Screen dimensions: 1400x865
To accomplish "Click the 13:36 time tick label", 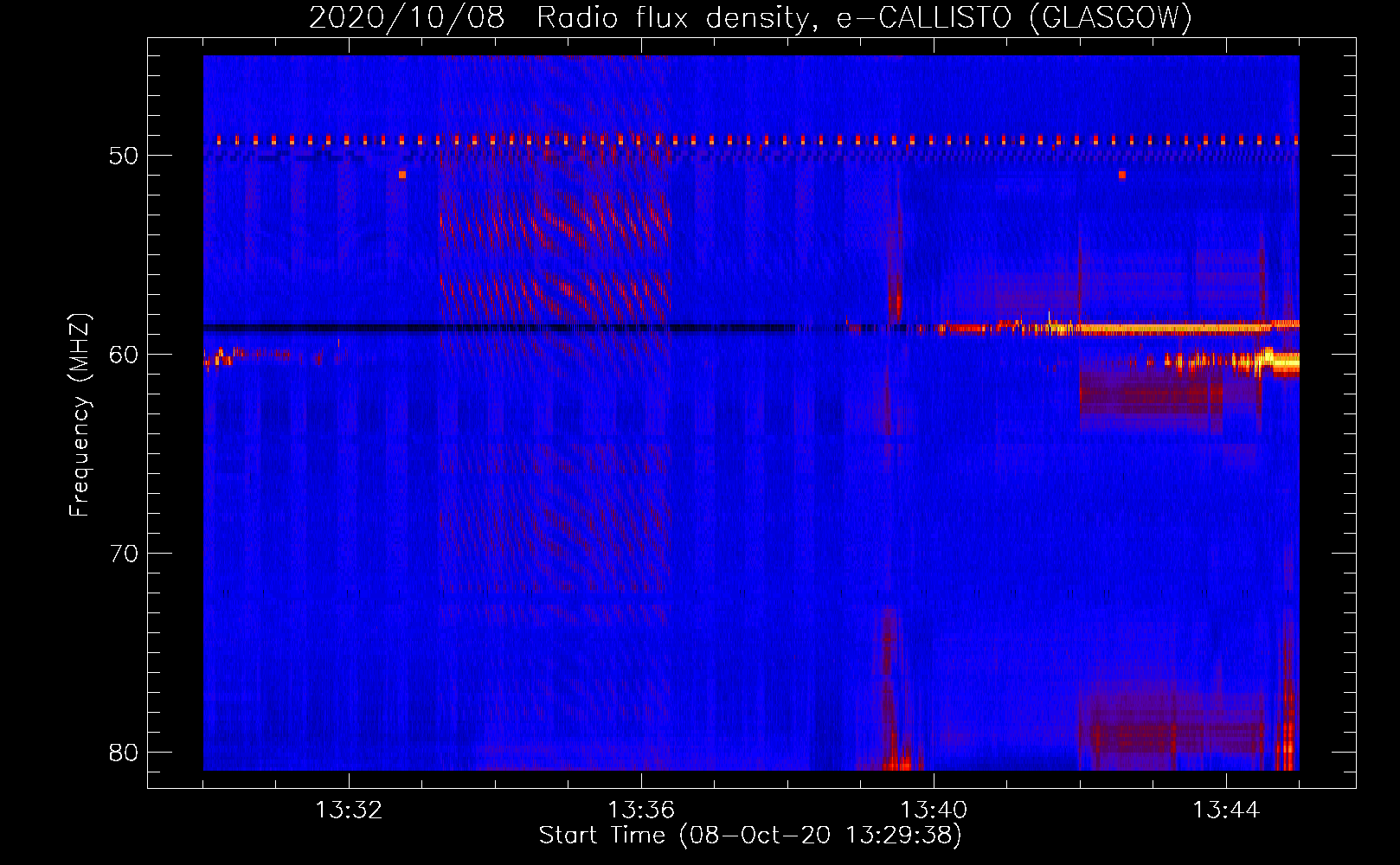I will (641, 811).
